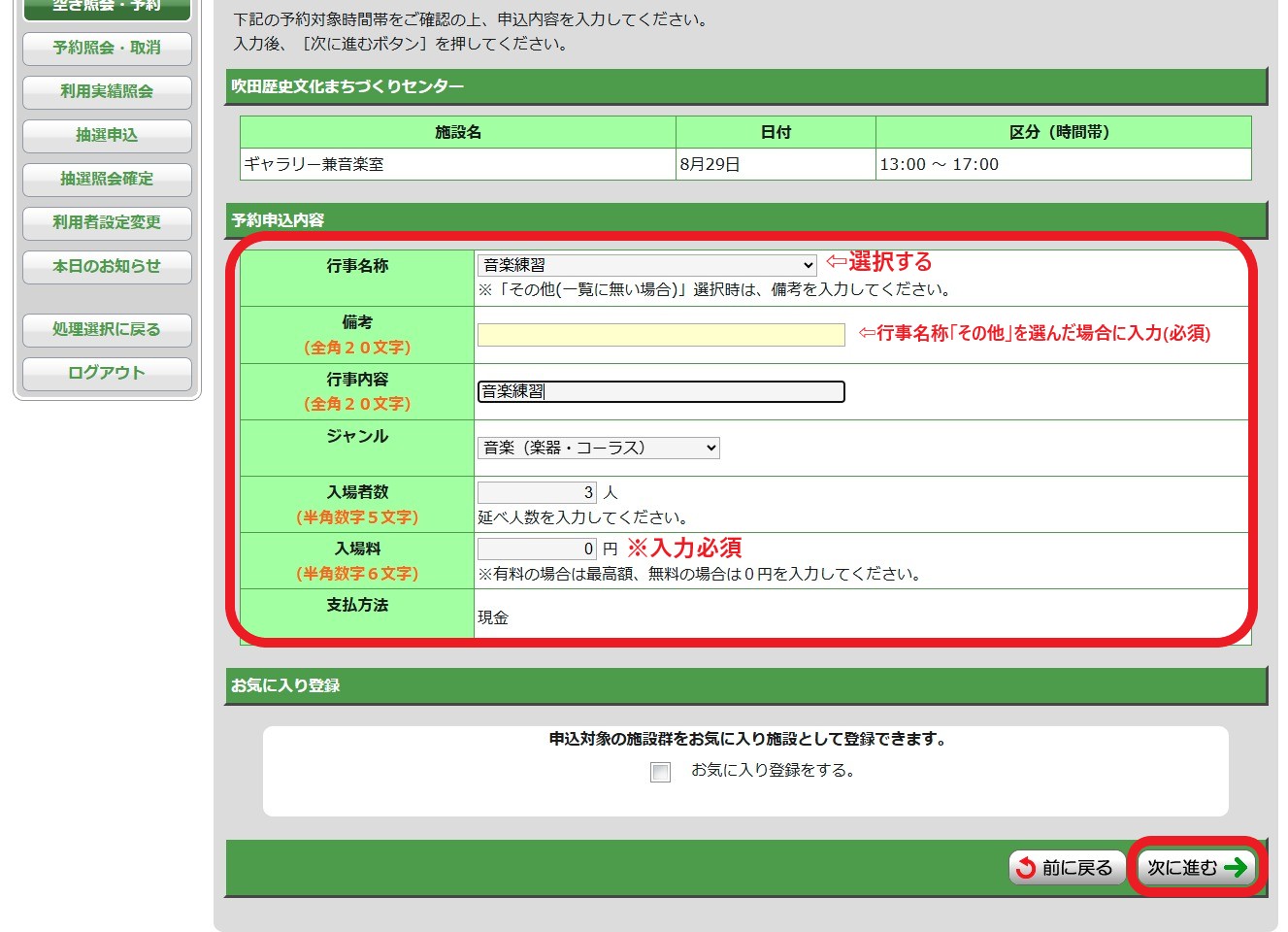Open the 行事名称 dropdown showing 音楽練習
Viewport: 1288px width, 932px height.
tap(646, 265)
